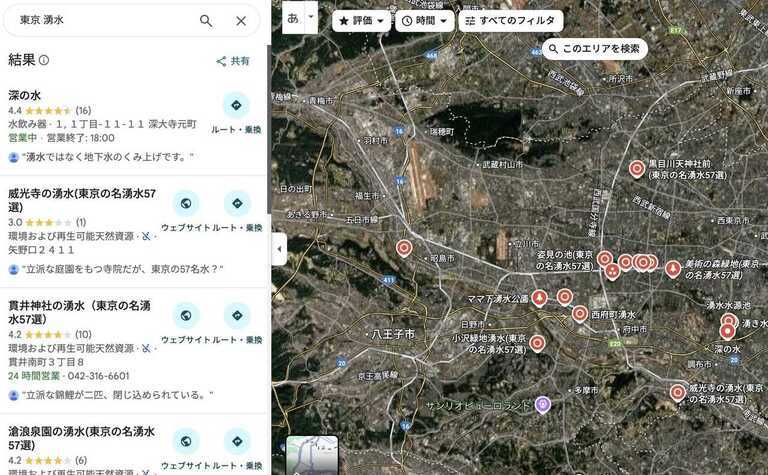Click the map pin near 昭島市

[x=404, y=248]
